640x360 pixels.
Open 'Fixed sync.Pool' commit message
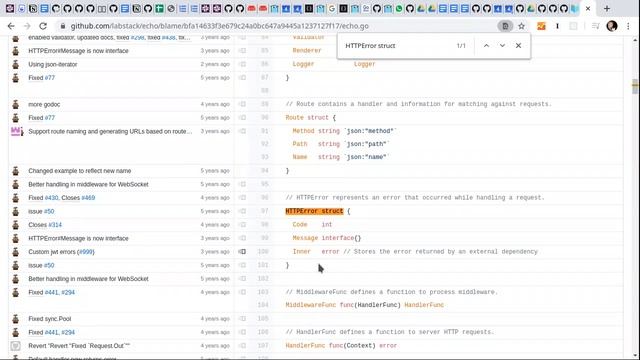(x=49, y=319)
